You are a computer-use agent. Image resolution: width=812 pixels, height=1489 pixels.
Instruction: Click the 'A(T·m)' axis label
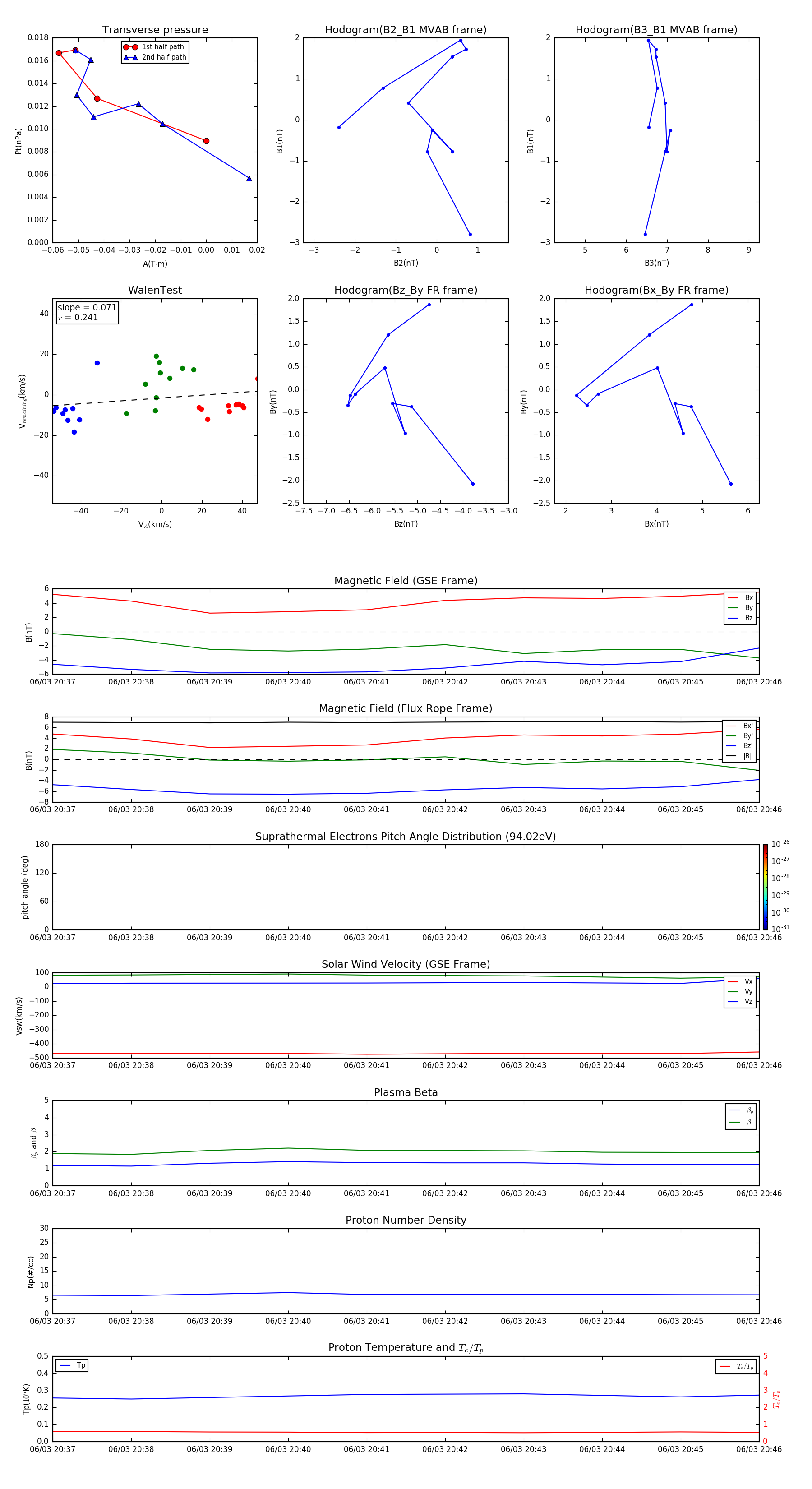tap(155, 264)
